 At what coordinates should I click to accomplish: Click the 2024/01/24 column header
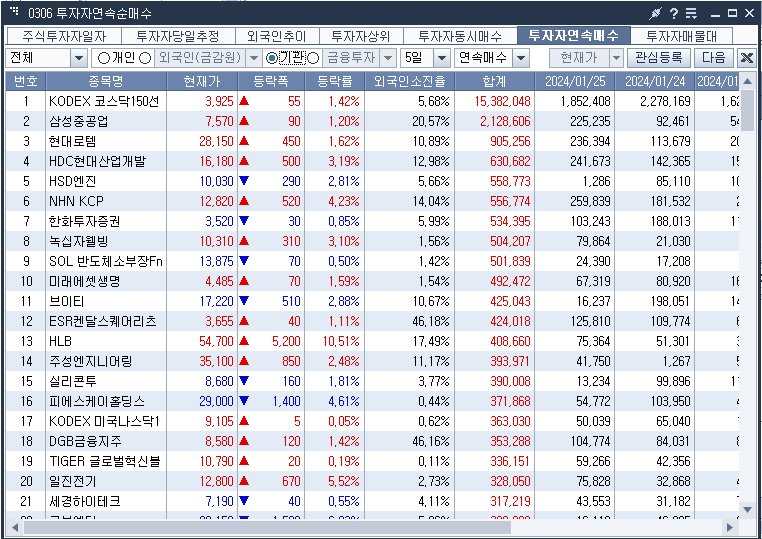click(x=655, y=81)
